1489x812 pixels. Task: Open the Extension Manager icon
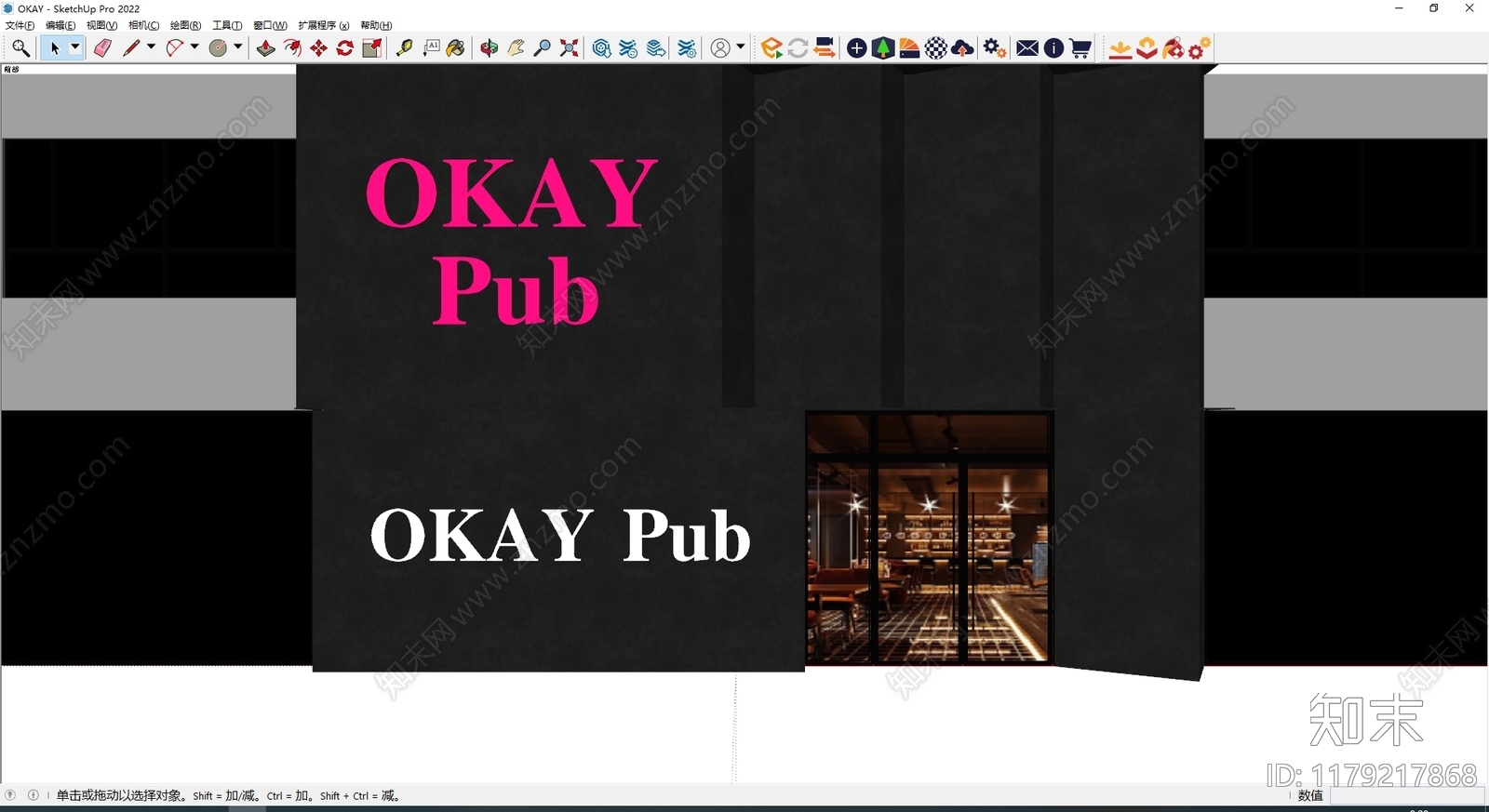pos(688,48)
